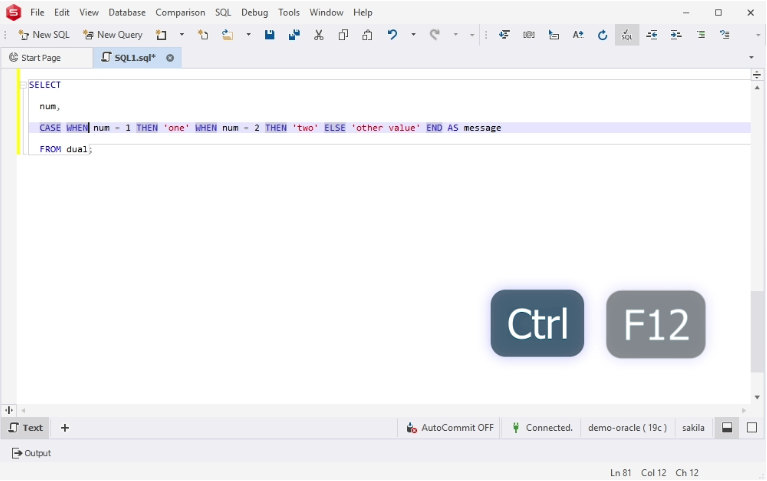The width and height of the screenshot is (767, 481).
Task: Close the SQL1.sql* tab
Action: pyautogui.click(x=170, y=58)
